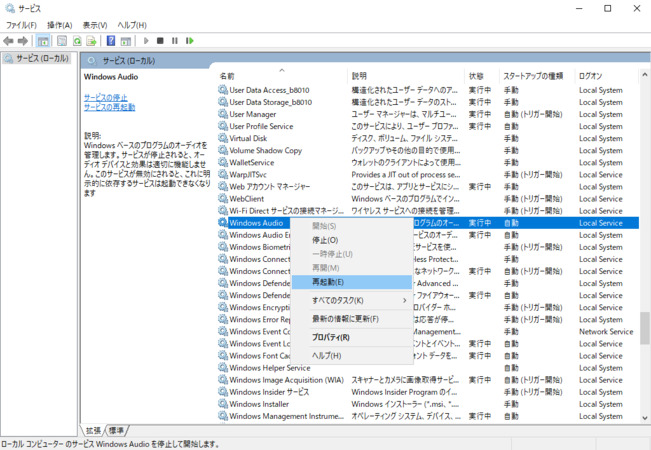
Task: Select the Web アカウント マネージャー service
Action: (428, 186)
